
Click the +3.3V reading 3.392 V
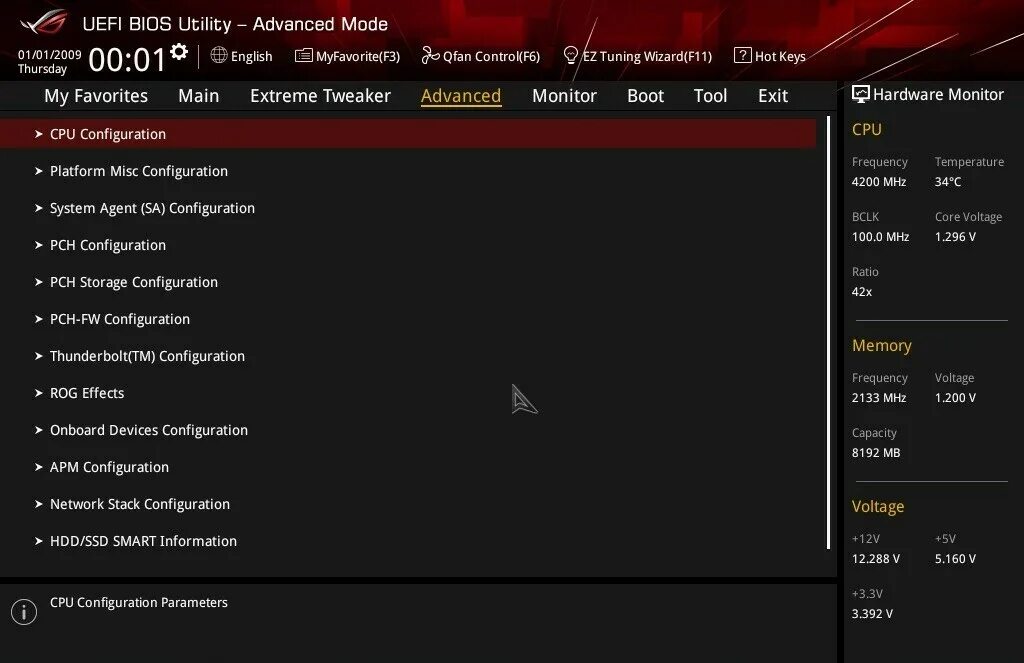(872, 614)
